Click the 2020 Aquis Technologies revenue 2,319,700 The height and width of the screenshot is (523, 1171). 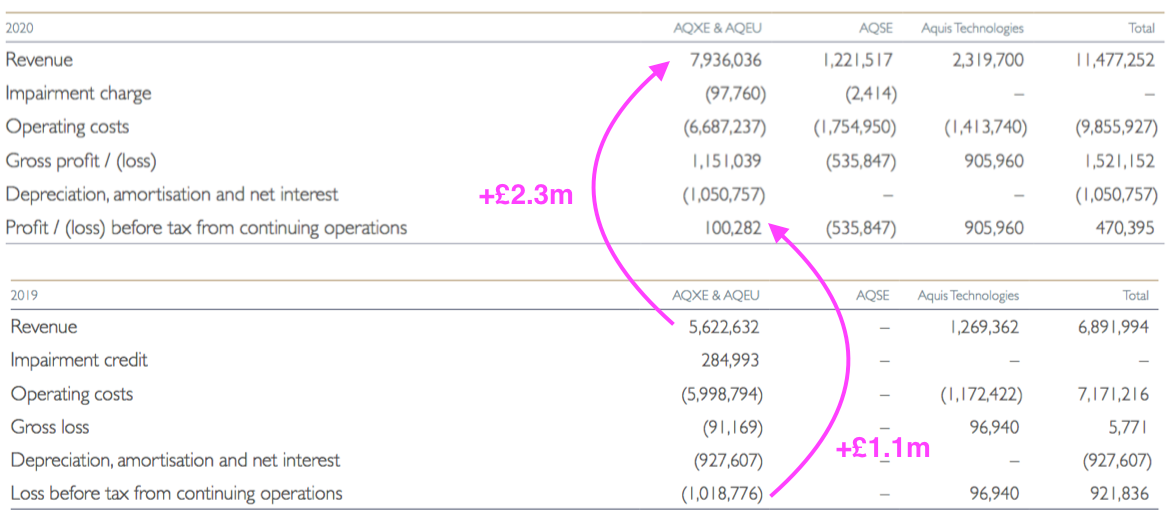click(x=987, y=61)
